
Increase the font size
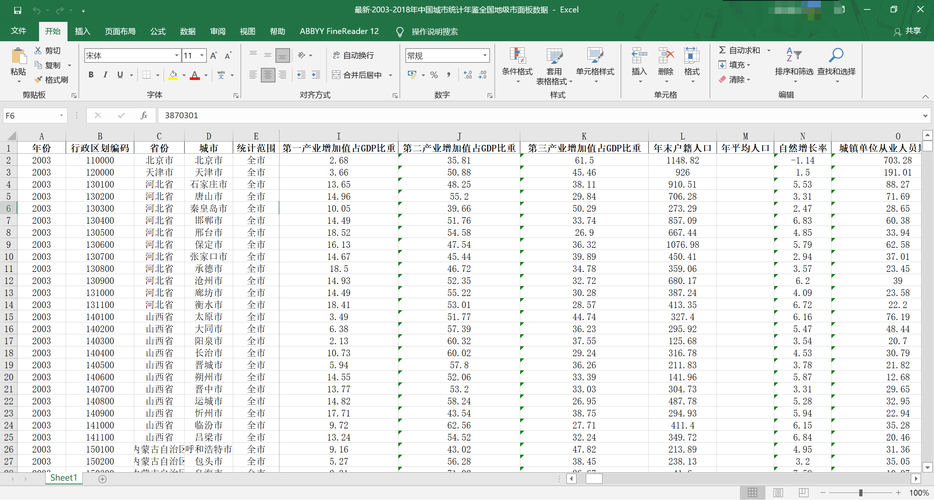tap(213, 55)
